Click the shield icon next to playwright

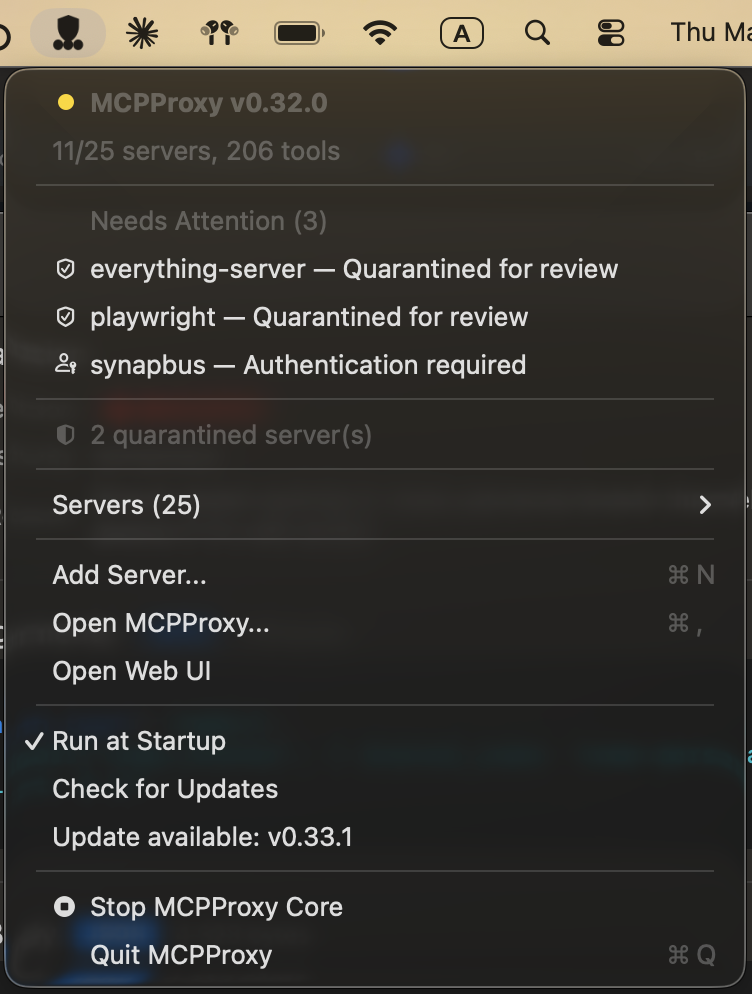click(x=66, y=317)
